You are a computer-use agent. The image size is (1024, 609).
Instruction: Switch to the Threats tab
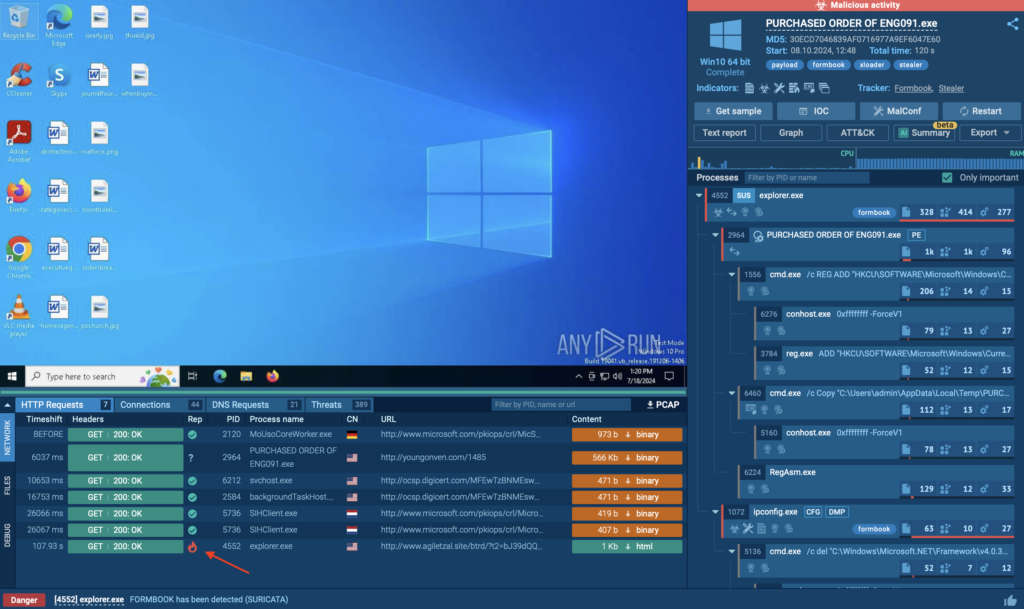click(x=340, y=405)
